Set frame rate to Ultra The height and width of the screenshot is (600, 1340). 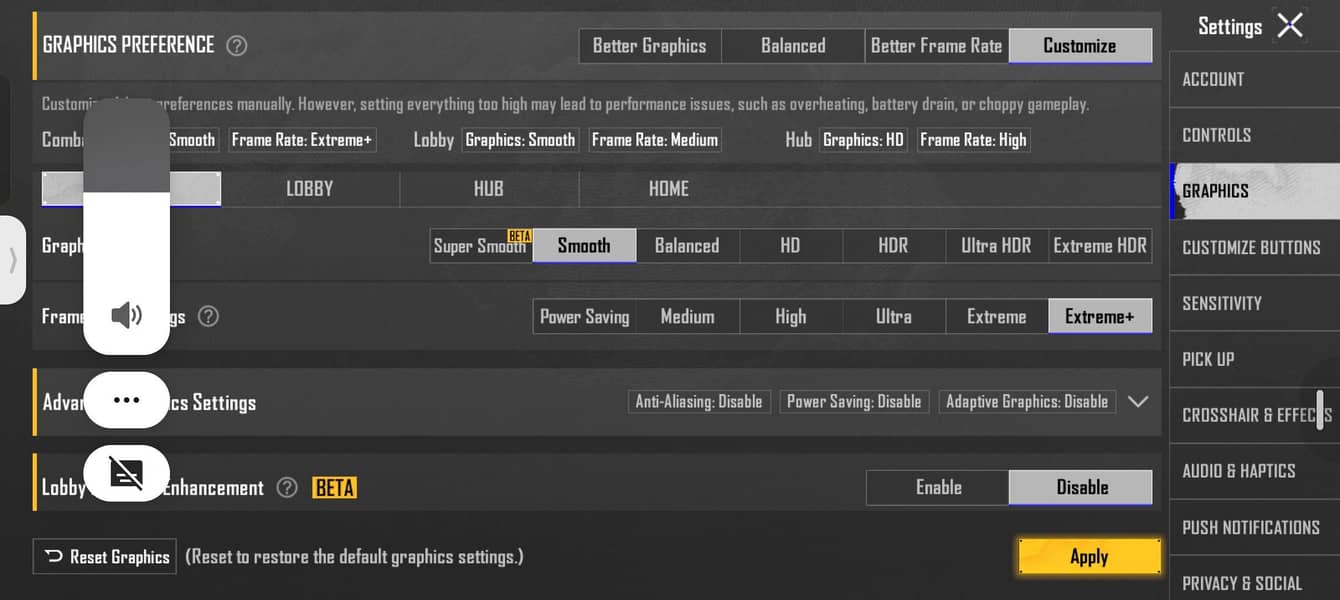tap(893, 316)
